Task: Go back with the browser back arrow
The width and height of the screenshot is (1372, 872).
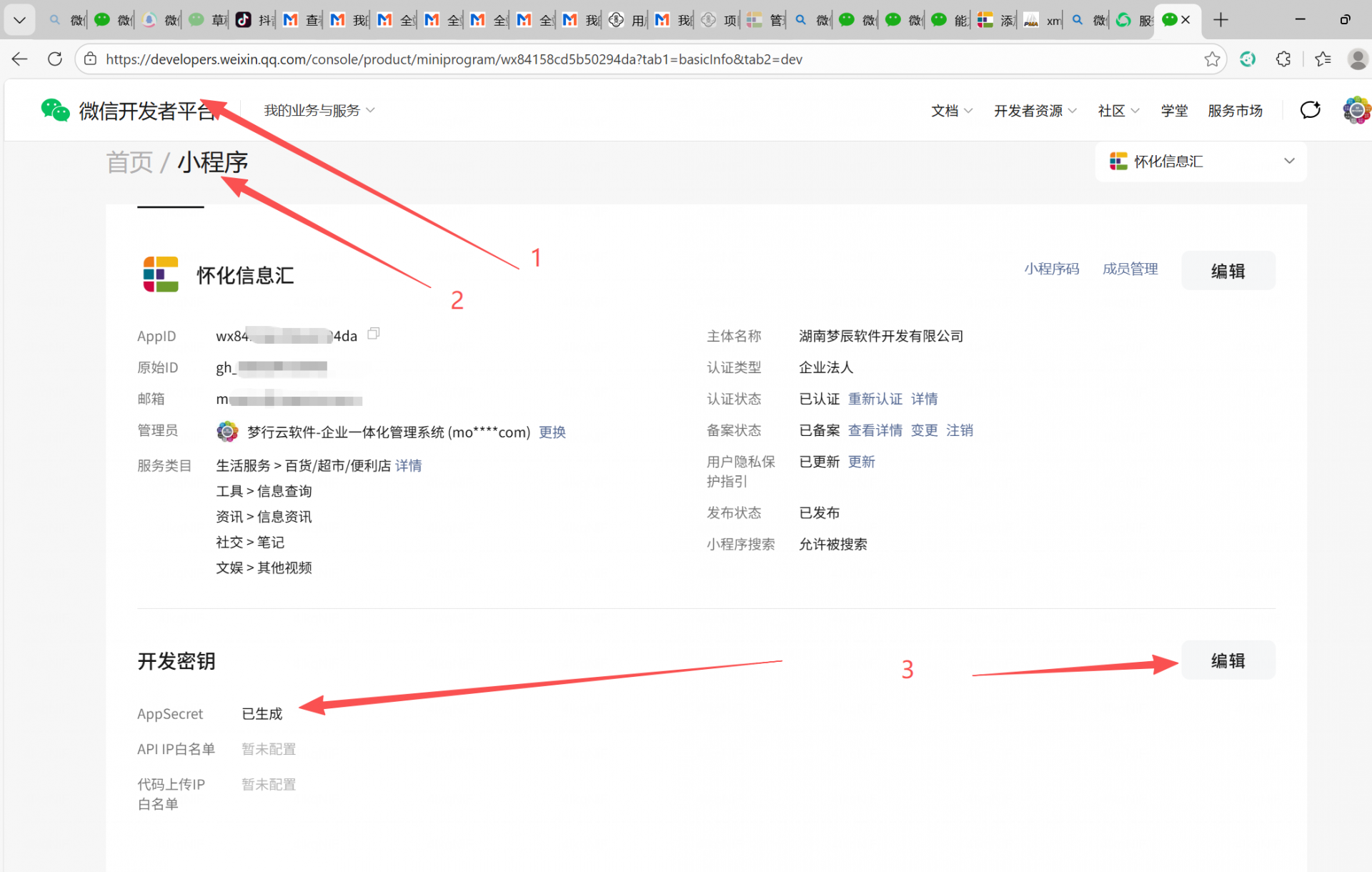Action: click(20, 59)
